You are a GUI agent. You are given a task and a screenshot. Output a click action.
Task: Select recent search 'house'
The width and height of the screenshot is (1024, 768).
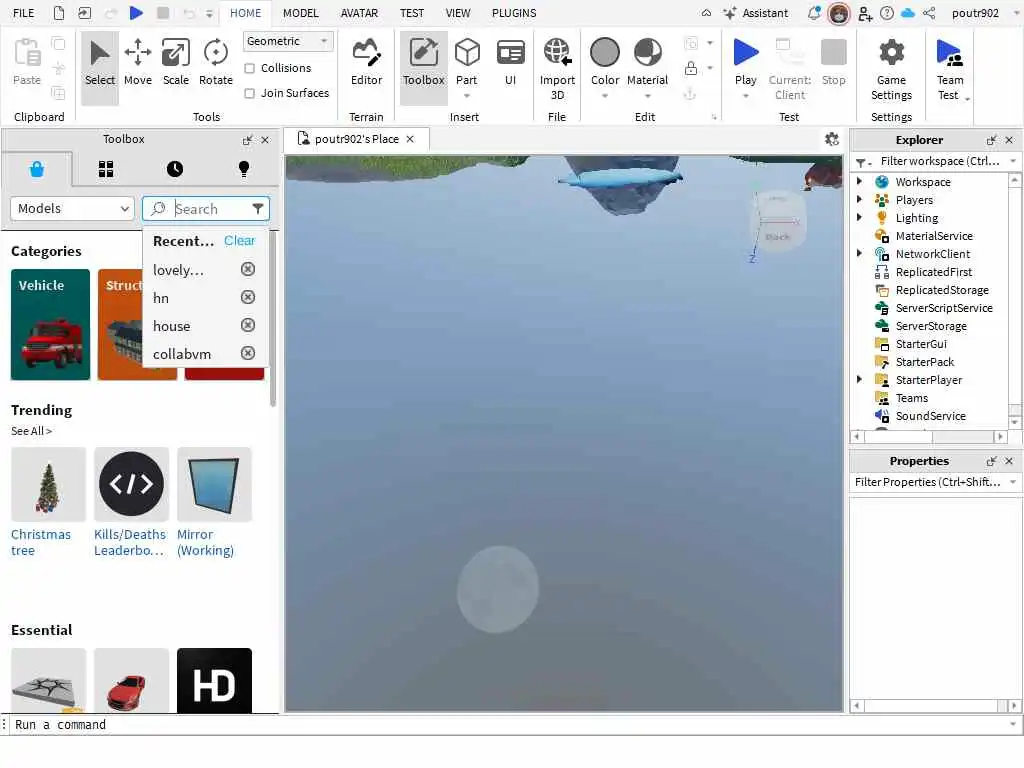[172, 326]
